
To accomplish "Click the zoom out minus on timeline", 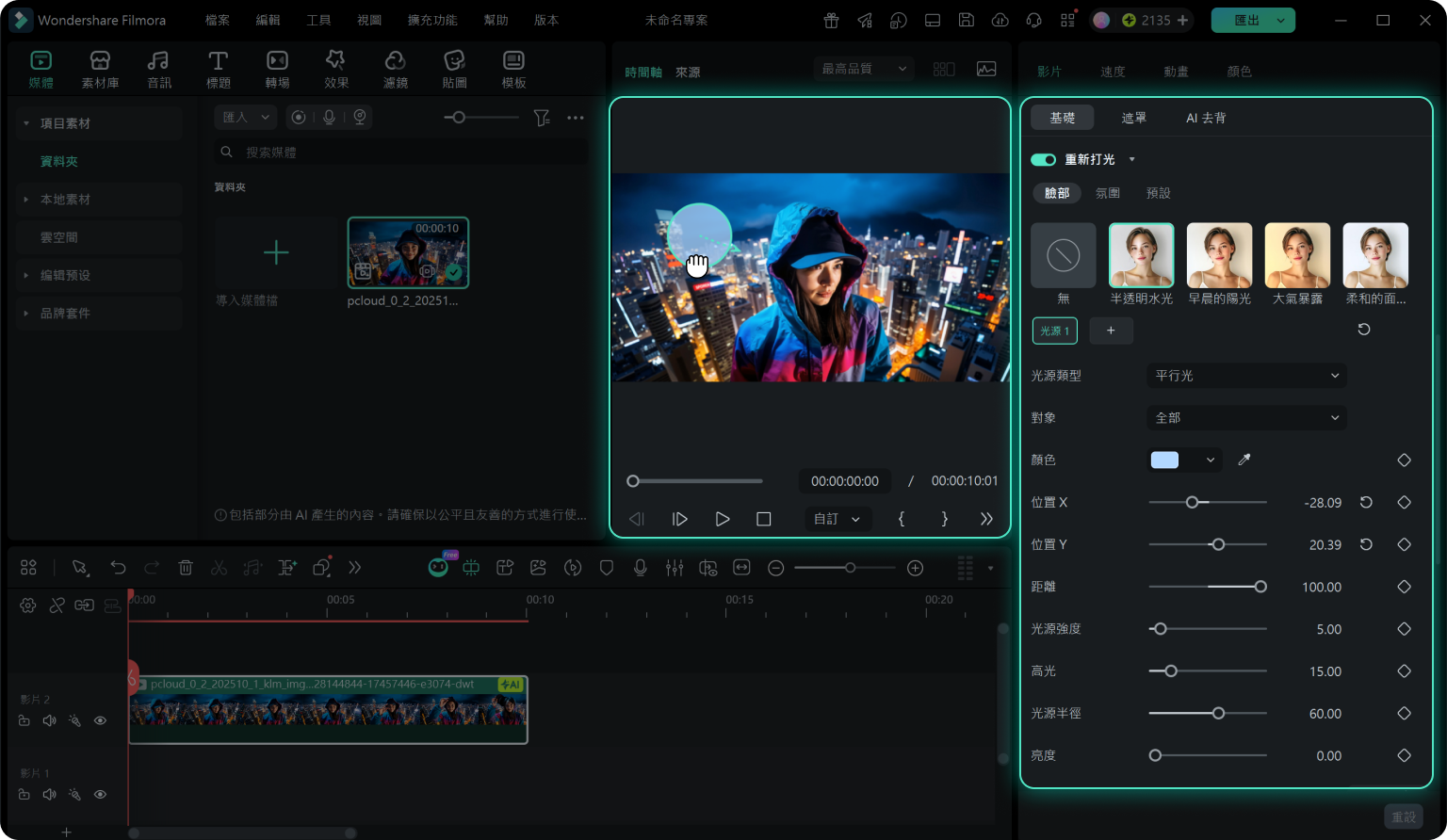I will tap(776, 568).
